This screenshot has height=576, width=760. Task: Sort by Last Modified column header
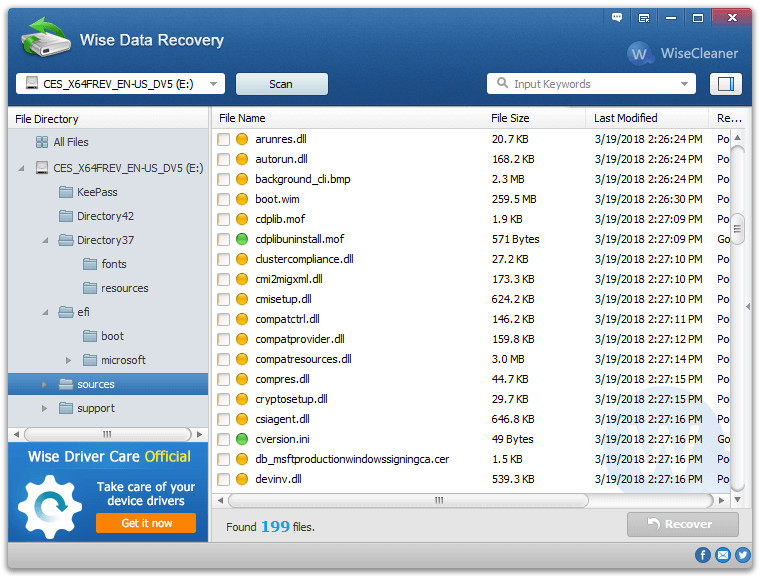point(625,118)
